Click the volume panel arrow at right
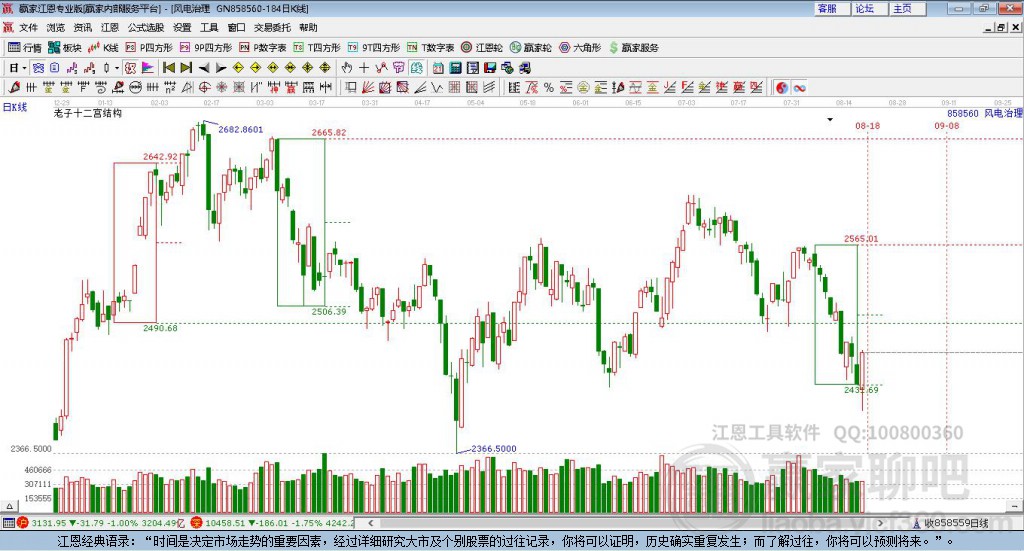This screenshot has height=551, width=1024. 1015,507
